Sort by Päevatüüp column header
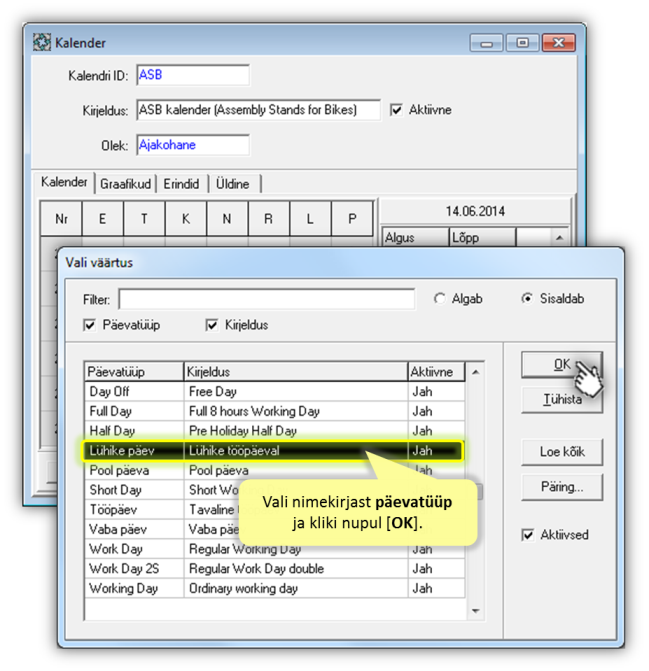 pos(134,372)
